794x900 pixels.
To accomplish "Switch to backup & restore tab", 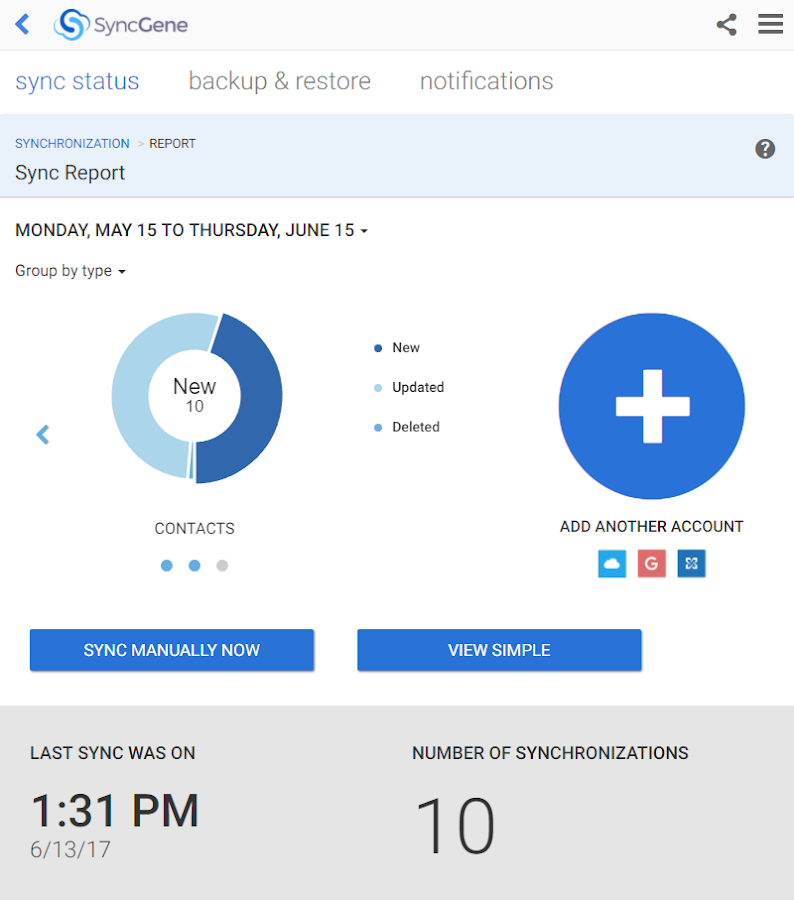I will pyautogui.click(x=280, y=81).
